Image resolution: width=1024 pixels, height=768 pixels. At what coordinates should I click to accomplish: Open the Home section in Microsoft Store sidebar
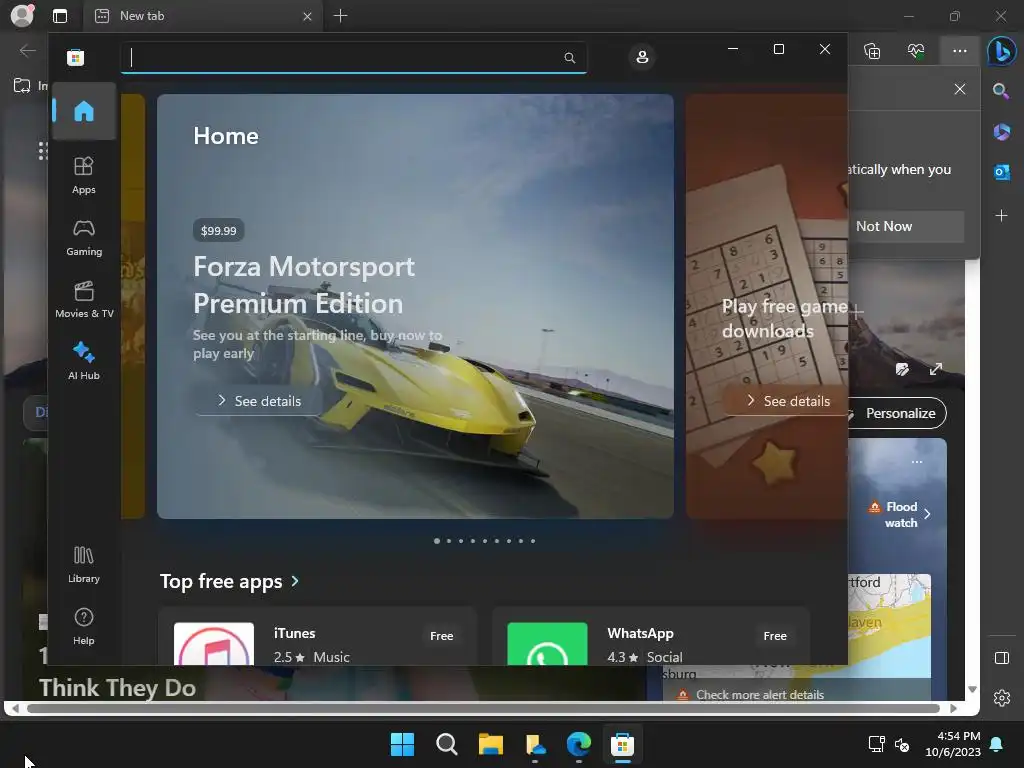coord(84,111)
